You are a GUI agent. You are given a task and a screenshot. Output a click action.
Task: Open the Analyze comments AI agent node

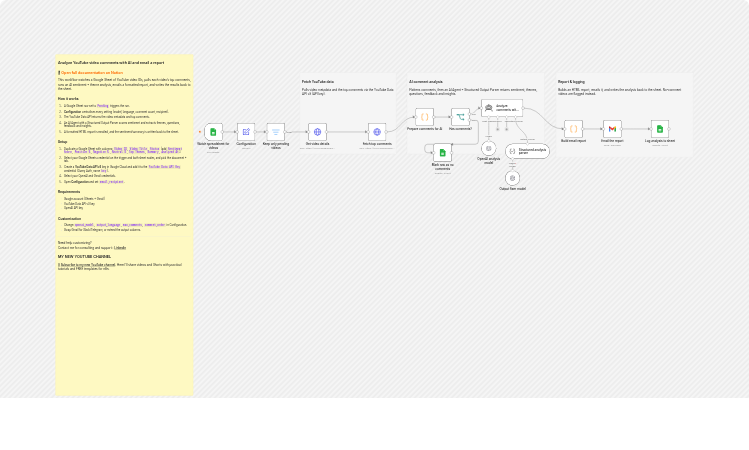tap(502, 108)
